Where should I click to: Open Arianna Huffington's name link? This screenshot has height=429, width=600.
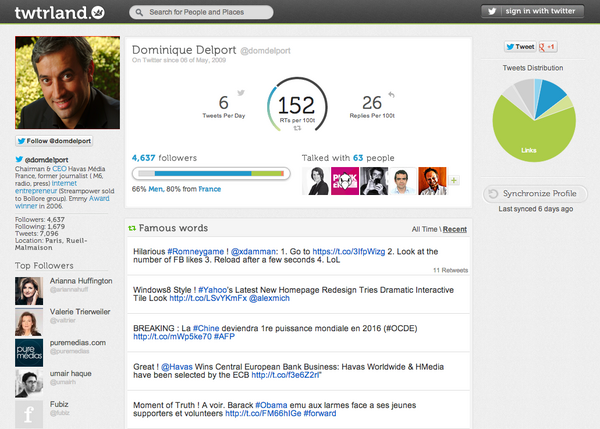[81, 281]
